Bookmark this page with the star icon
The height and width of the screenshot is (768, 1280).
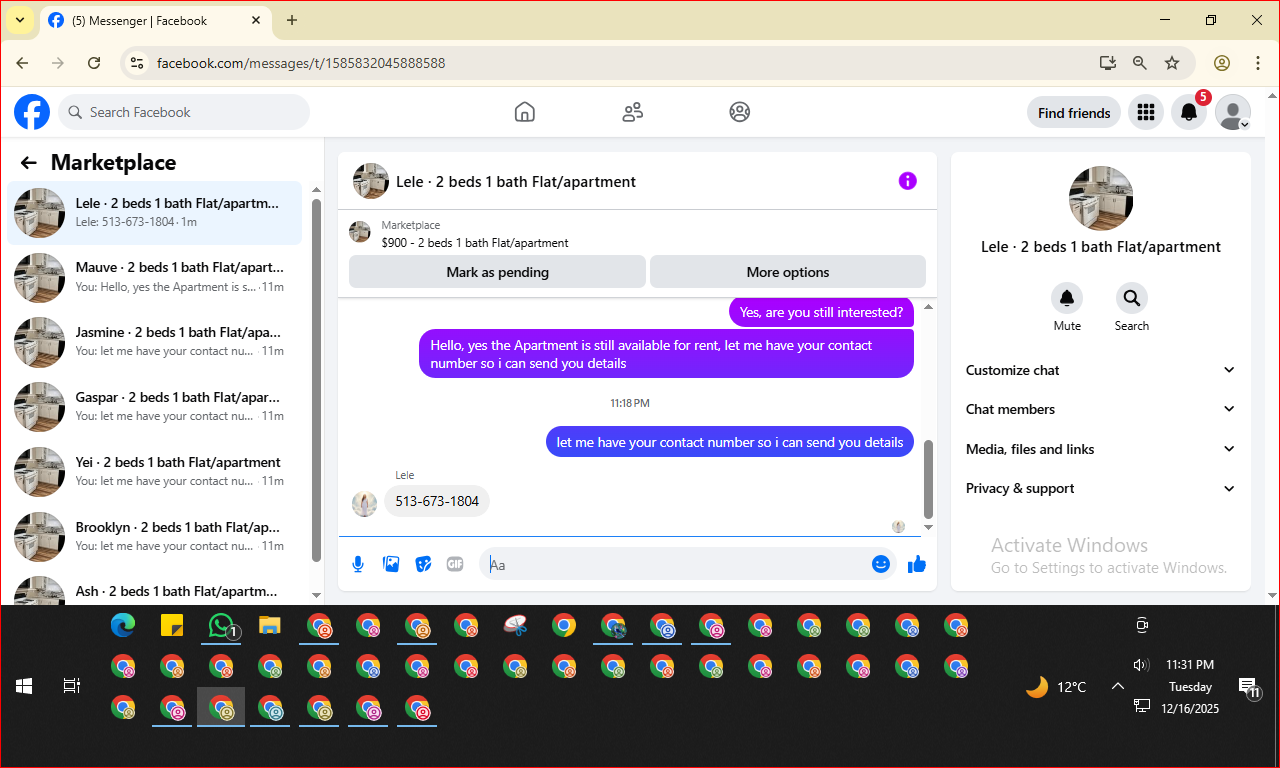point(1172,63)
